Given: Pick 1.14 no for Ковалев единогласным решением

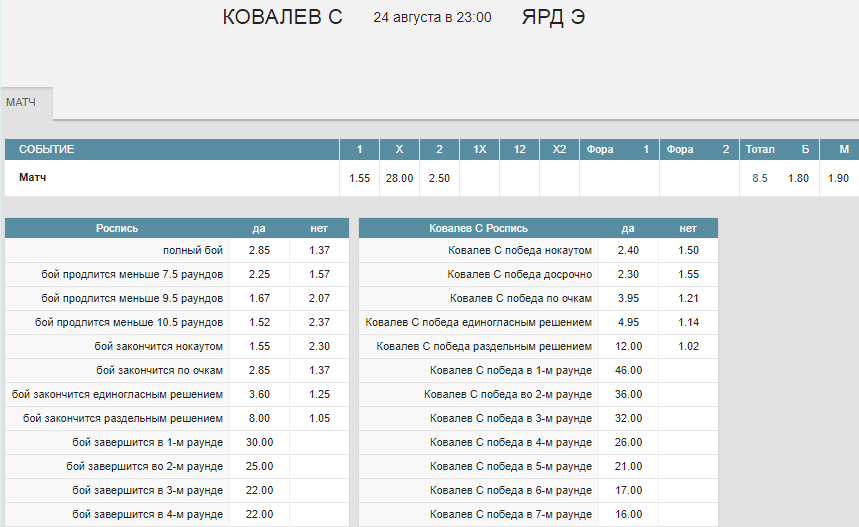Looking at the screenshot, I should (689, 323).
